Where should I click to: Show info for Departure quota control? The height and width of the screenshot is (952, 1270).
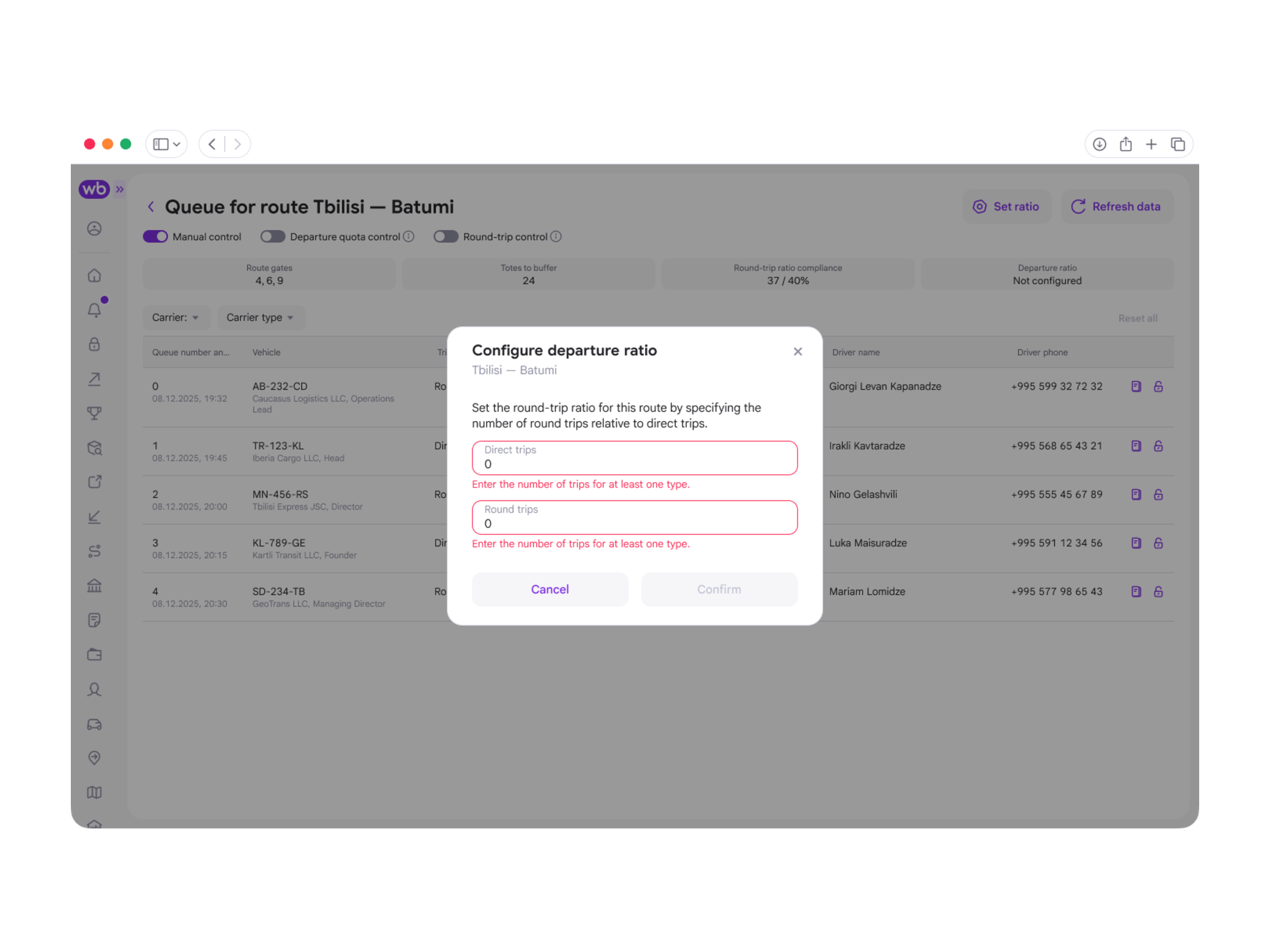[x=409, y=237]
